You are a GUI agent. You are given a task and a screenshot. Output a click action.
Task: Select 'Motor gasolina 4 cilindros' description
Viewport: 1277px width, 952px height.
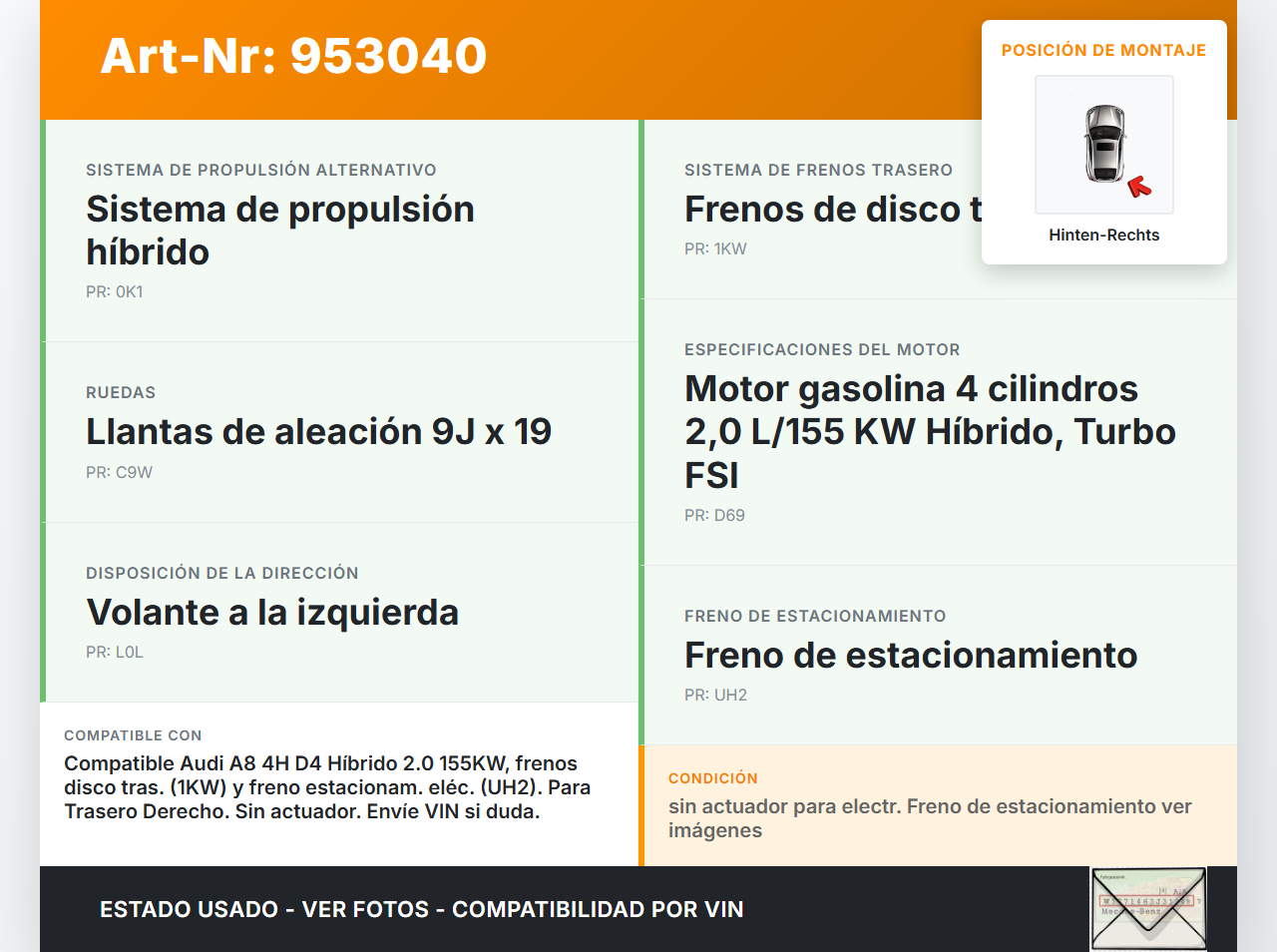click(931, 431)
